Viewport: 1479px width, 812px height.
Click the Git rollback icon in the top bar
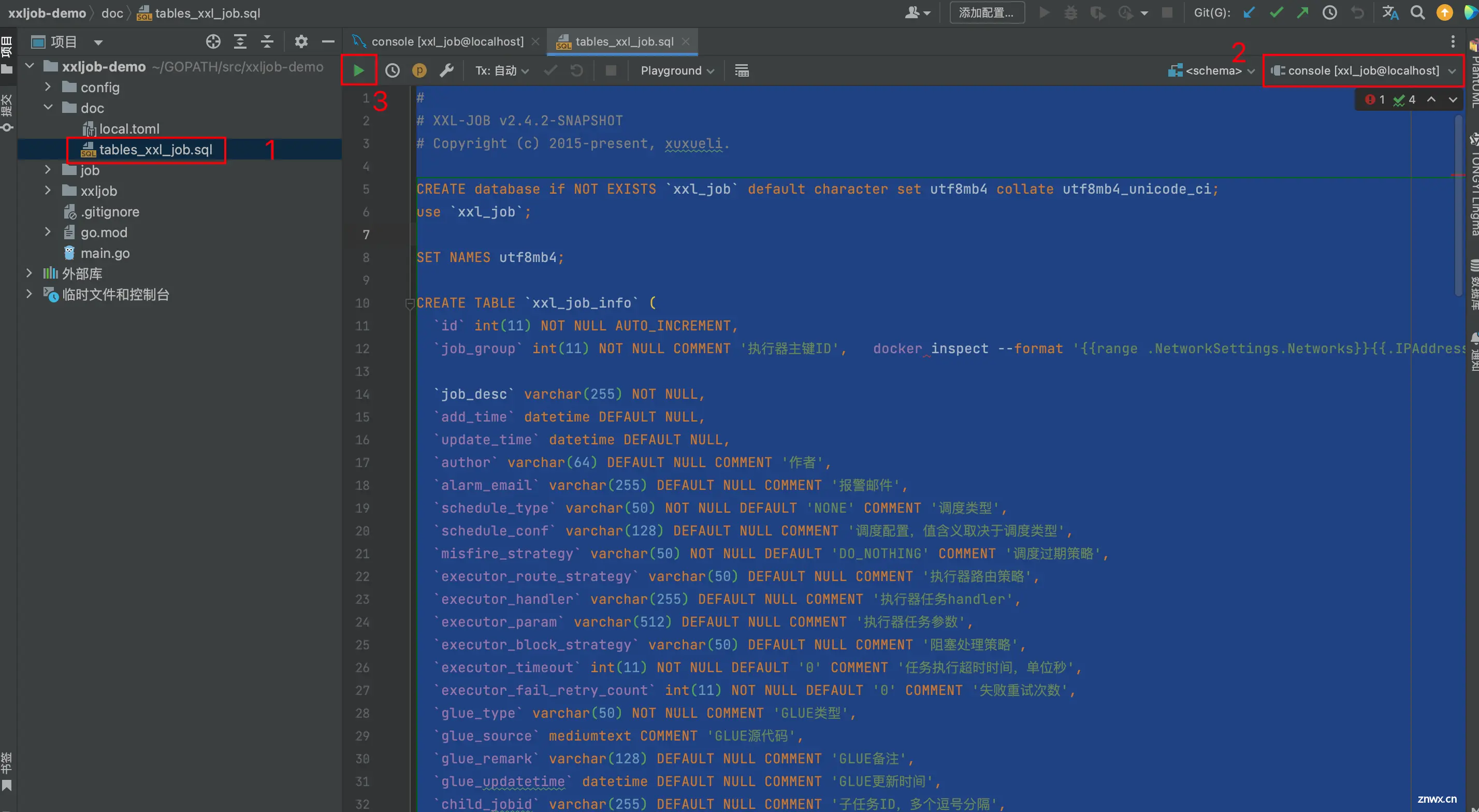[1357, 12]
